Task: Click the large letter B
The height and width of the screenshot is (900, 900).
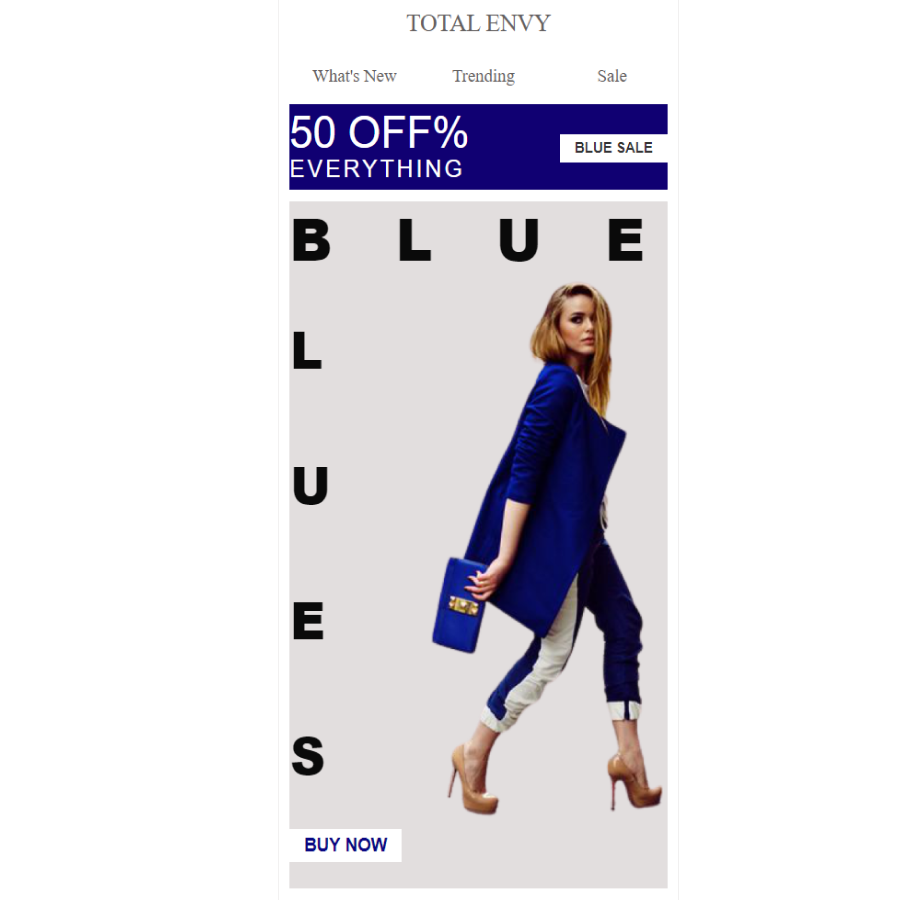Action: pos(311,240)
